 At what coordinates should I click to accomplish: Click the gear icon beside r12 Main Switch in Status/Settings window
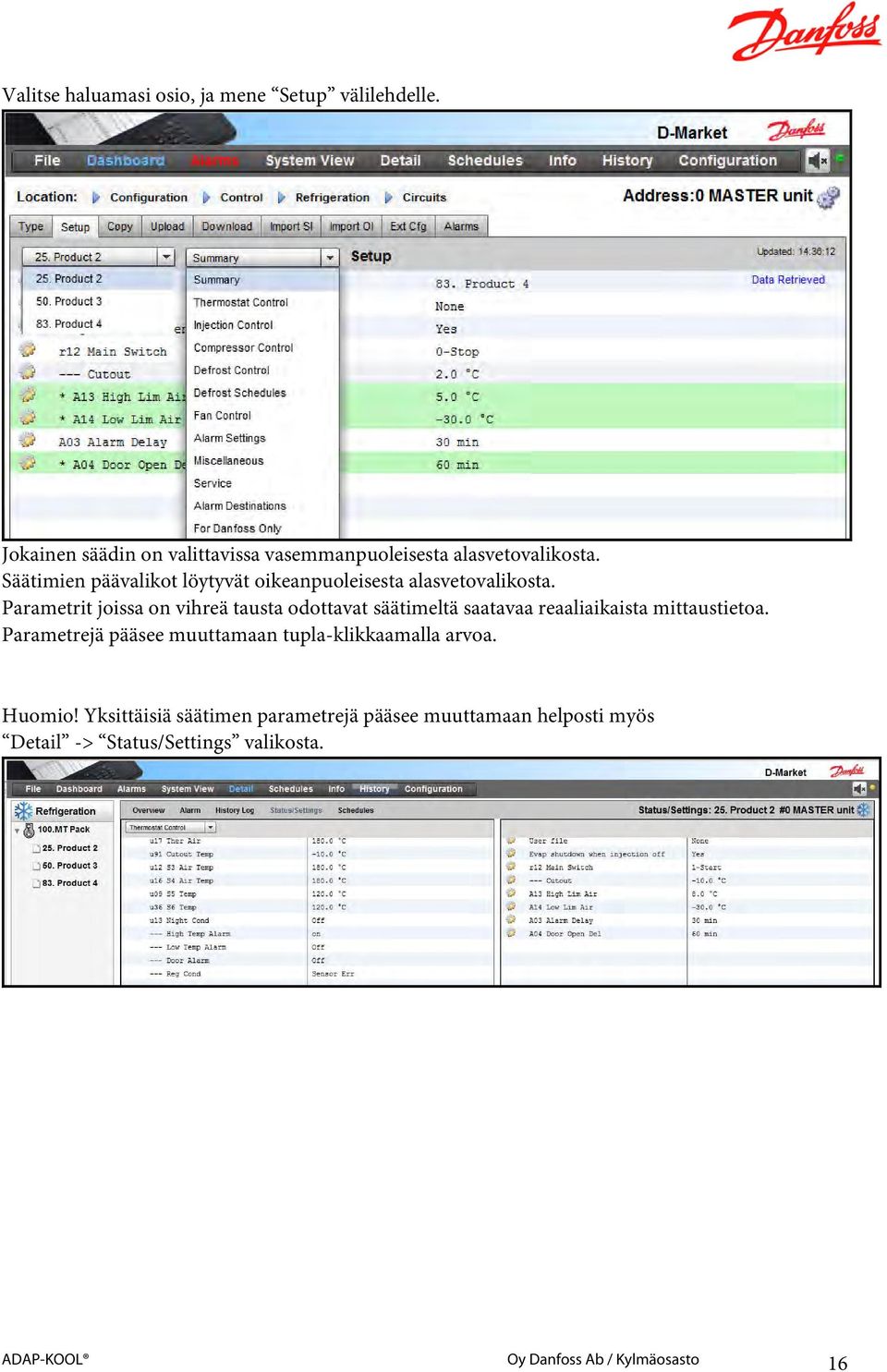click(511, 867)
